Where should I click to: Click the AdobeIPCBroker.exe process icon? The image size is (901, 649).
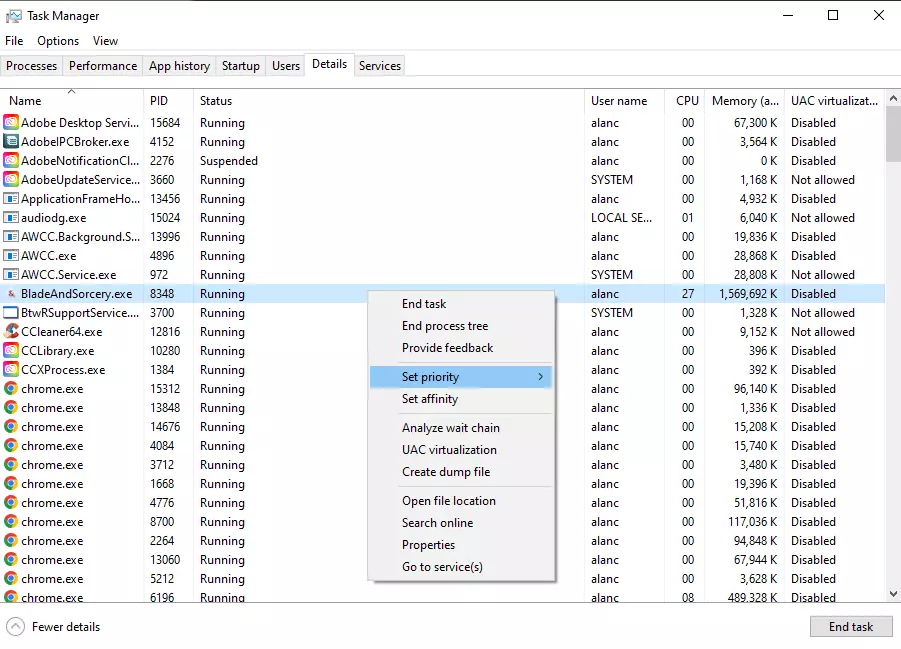pyautogui.click(x=11, y=142)
